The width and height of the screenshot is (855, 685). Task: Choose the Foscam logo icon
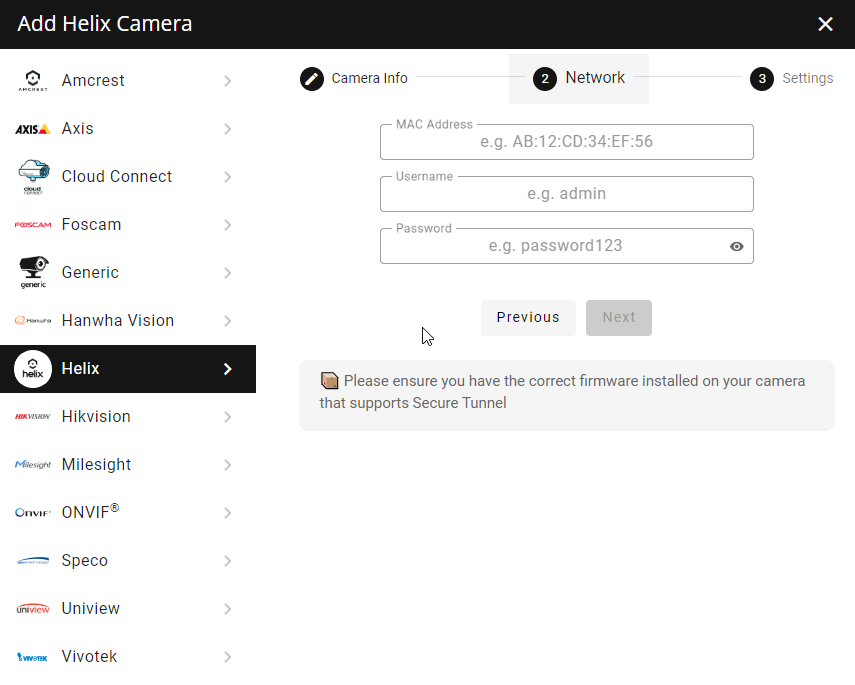tap(33, 225)
